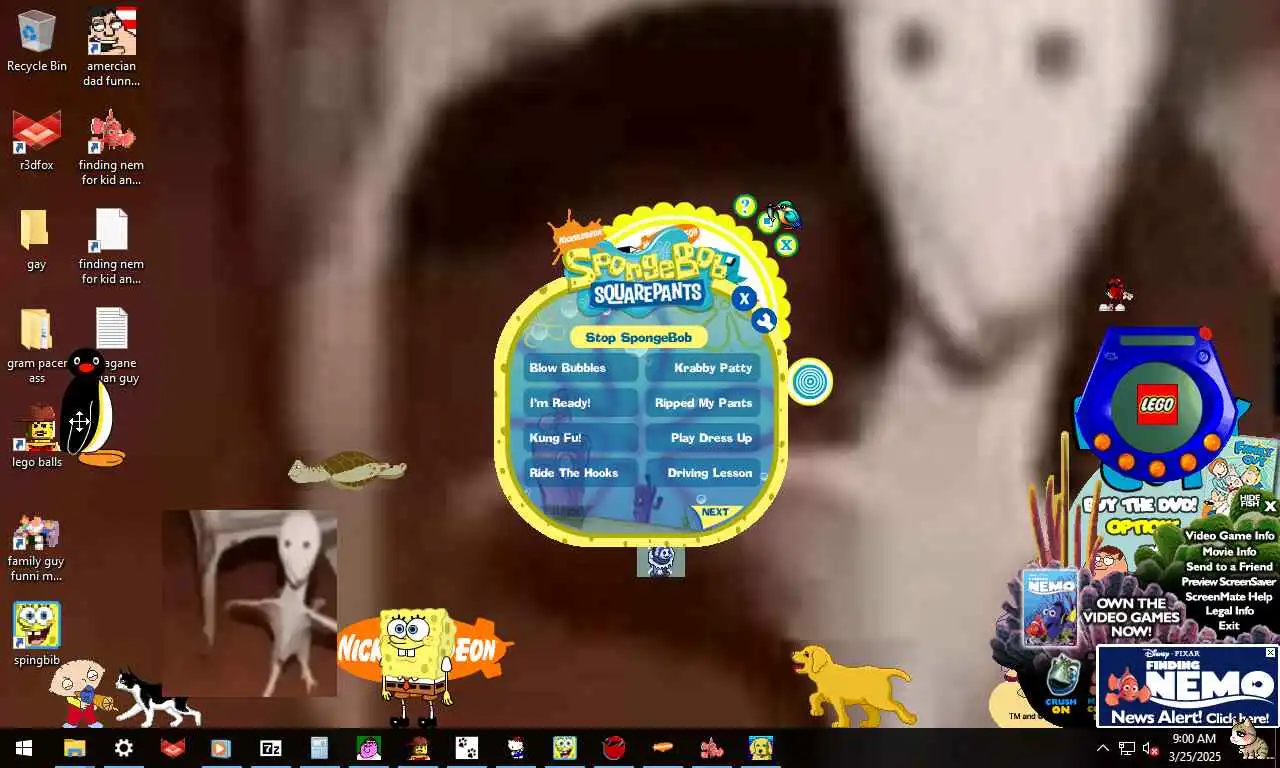This screenshot has width=1280, height=768.
Task: Click the muted volume tray icon
Action: click(x=1149, y=748)
